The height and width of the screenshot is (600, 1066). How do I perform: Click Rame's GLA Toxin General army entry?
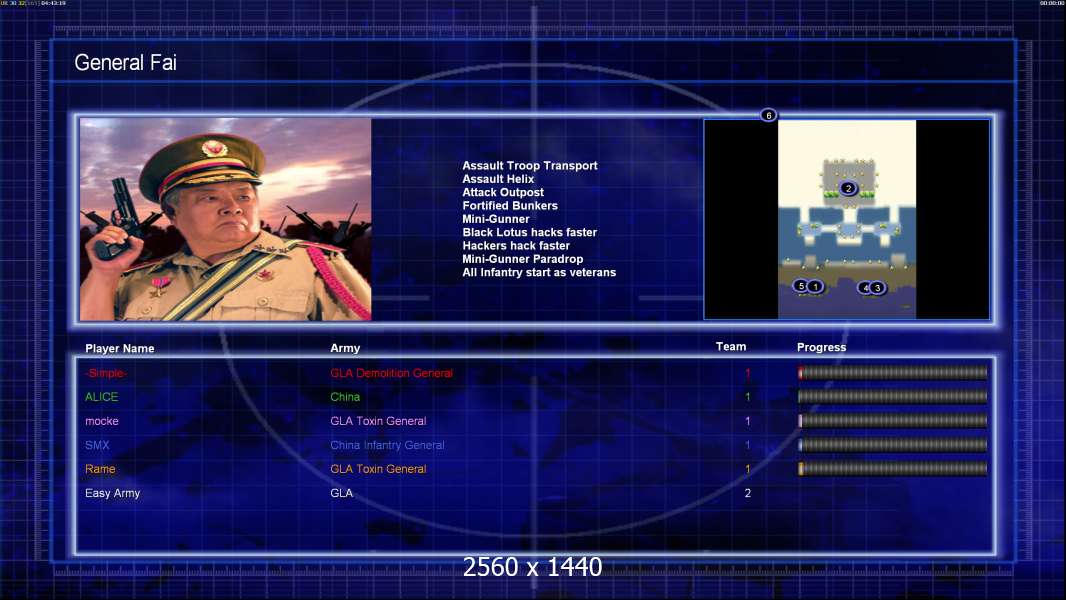pos(378,469)
